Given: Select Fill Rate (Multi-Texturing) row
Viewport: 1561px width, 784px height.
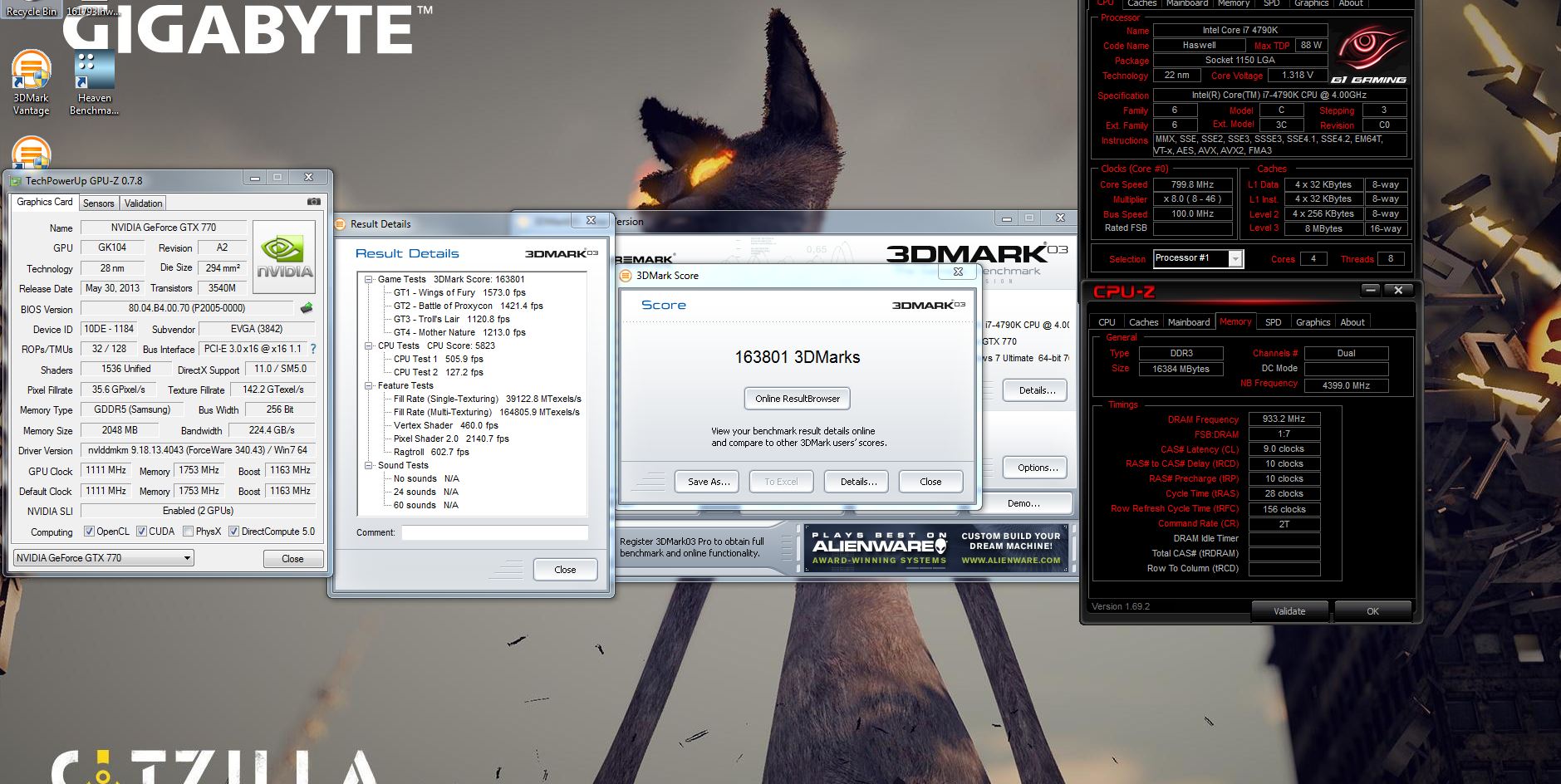Looking at the screenshot, I should click(x=487, y=413).
